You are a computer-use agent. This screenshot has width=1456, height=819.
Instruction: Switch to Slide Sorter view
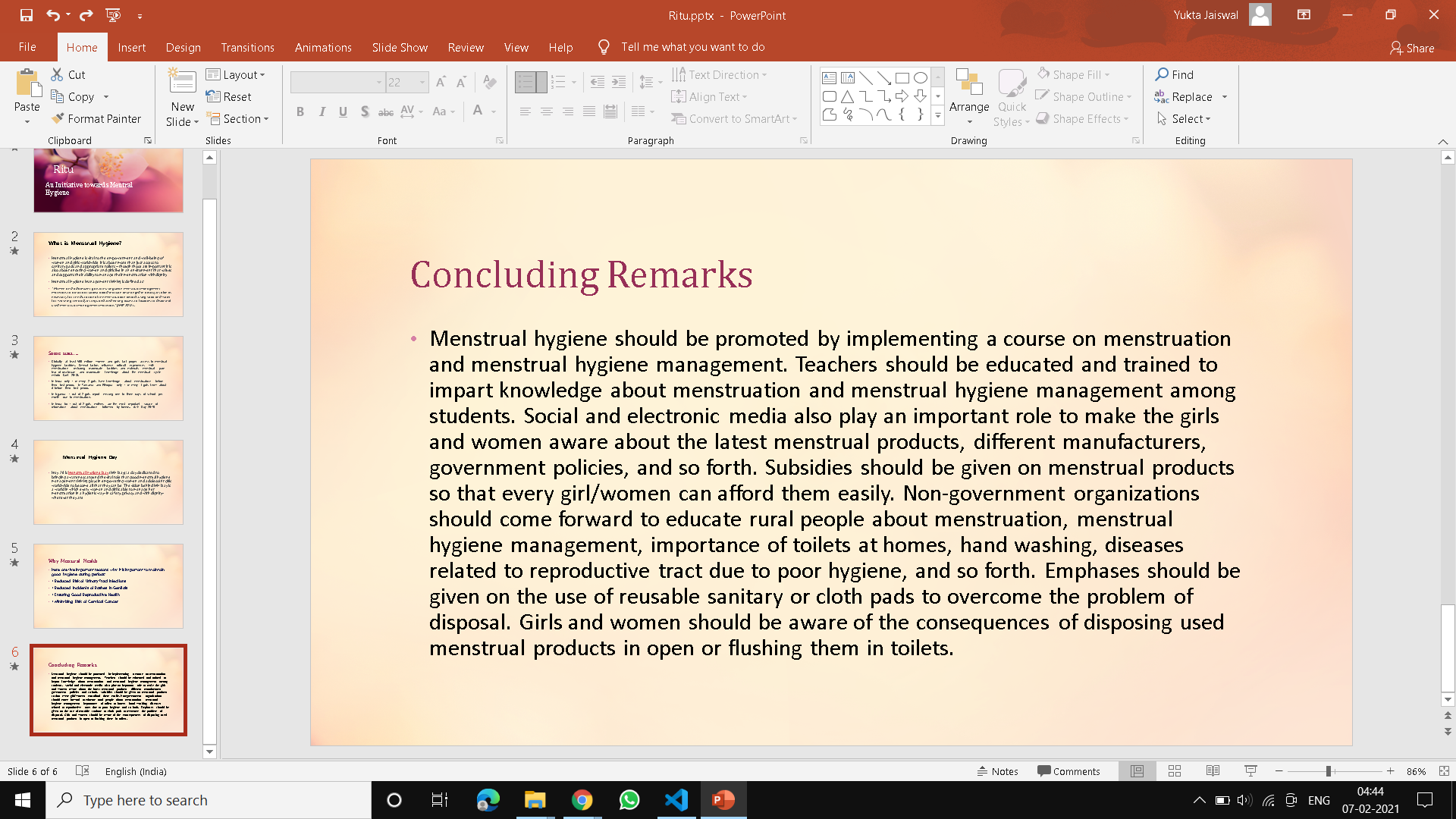pos(1175,771)
